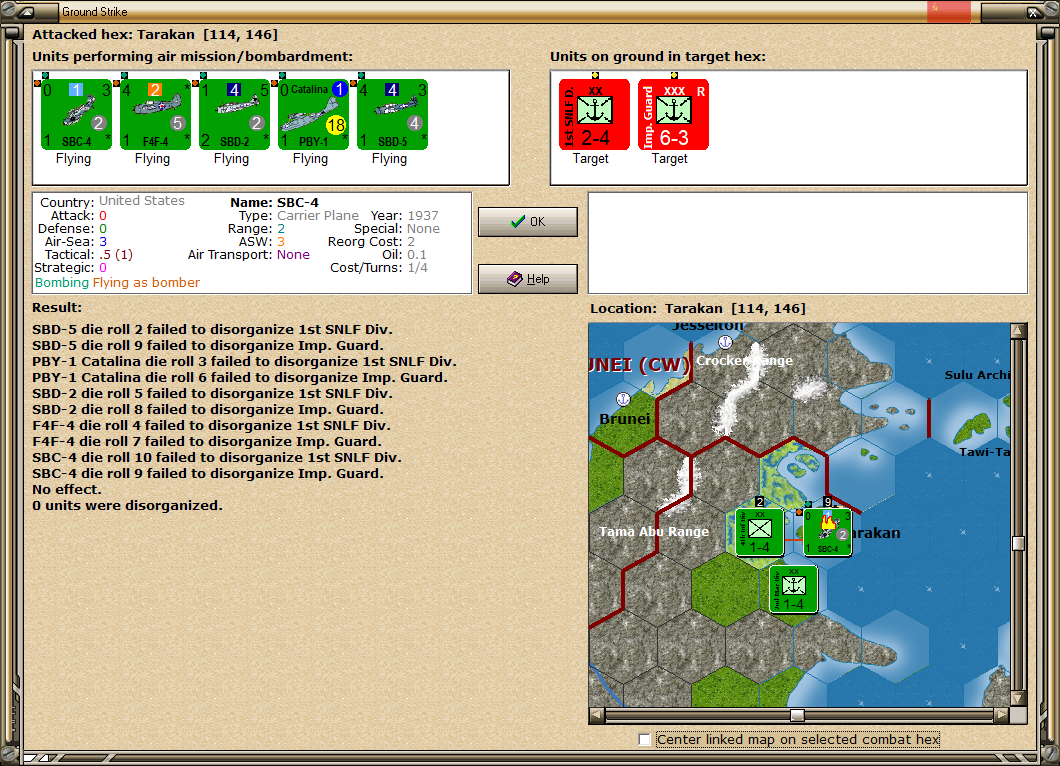The image size is (1060, 766).
Task: Click result line 'F4F-4 die roll 7 failed'
Action: pos(207,441)
